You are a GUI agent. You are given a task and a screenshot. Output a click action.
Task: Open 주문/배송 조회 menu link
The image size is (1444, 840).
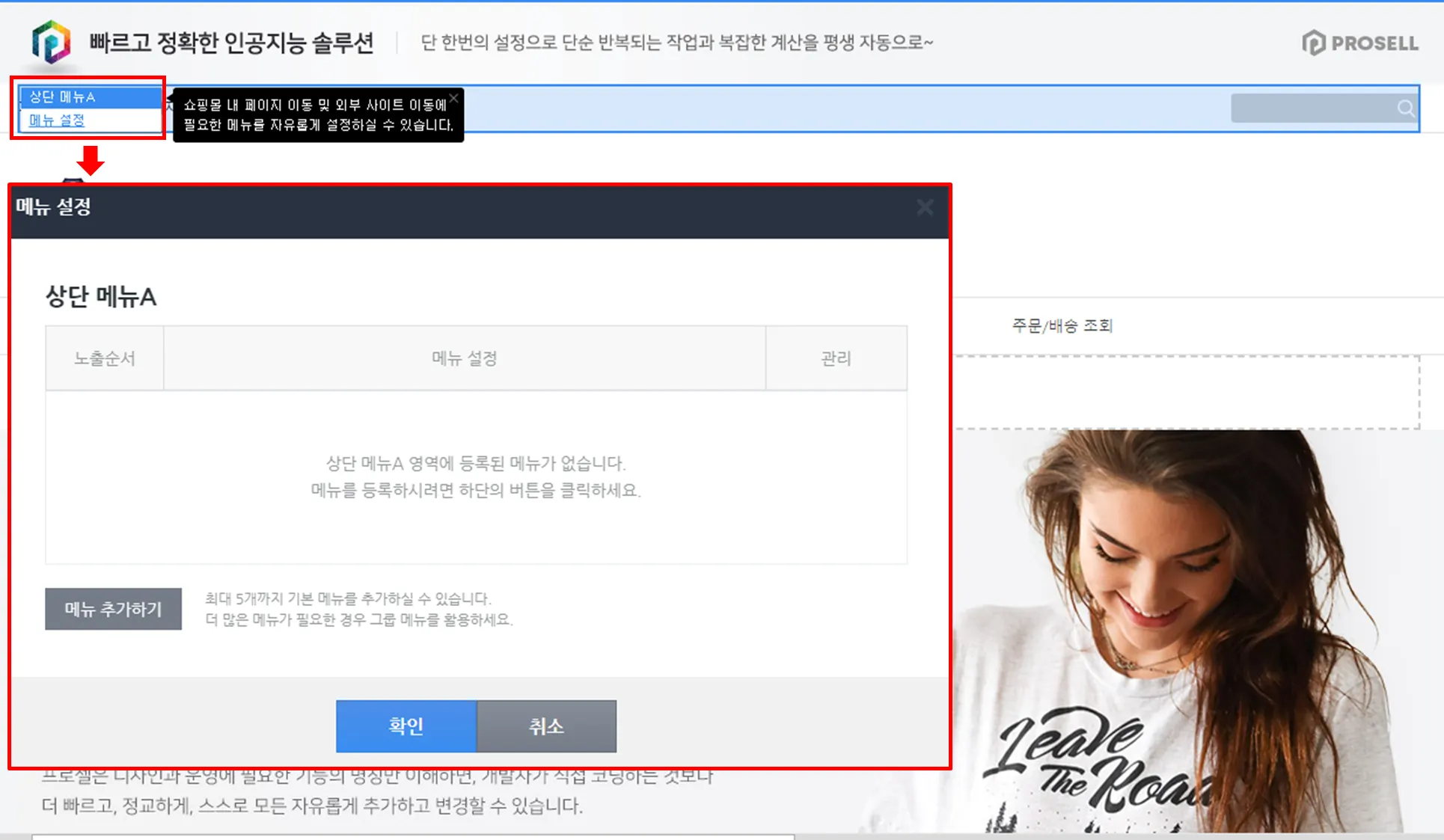[x=1062, y=325]
